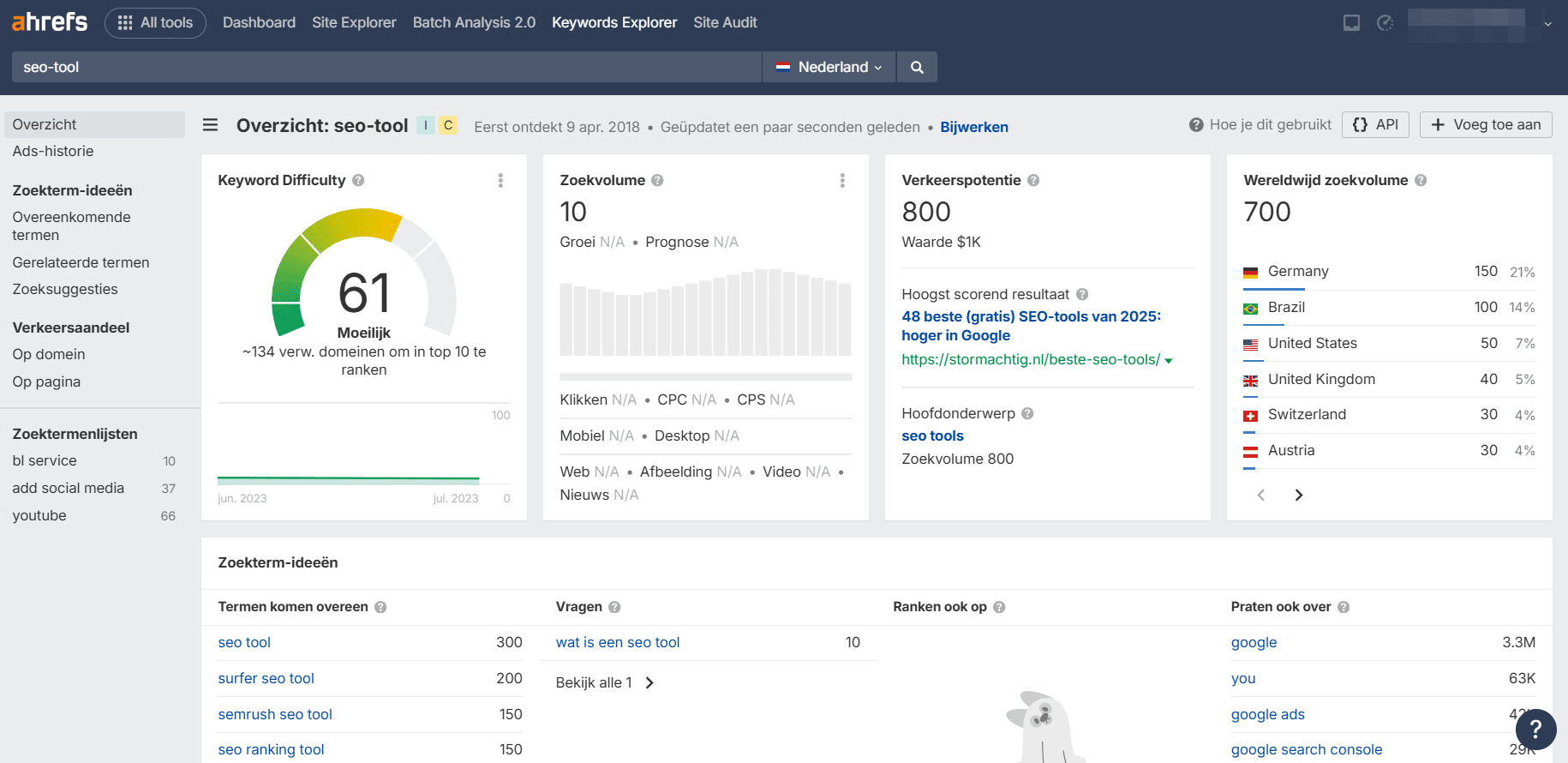Expand the account dropdown arrow
Image resolution: width=1568 pixels, height=763 pixels.
(x=1547, y=24)
